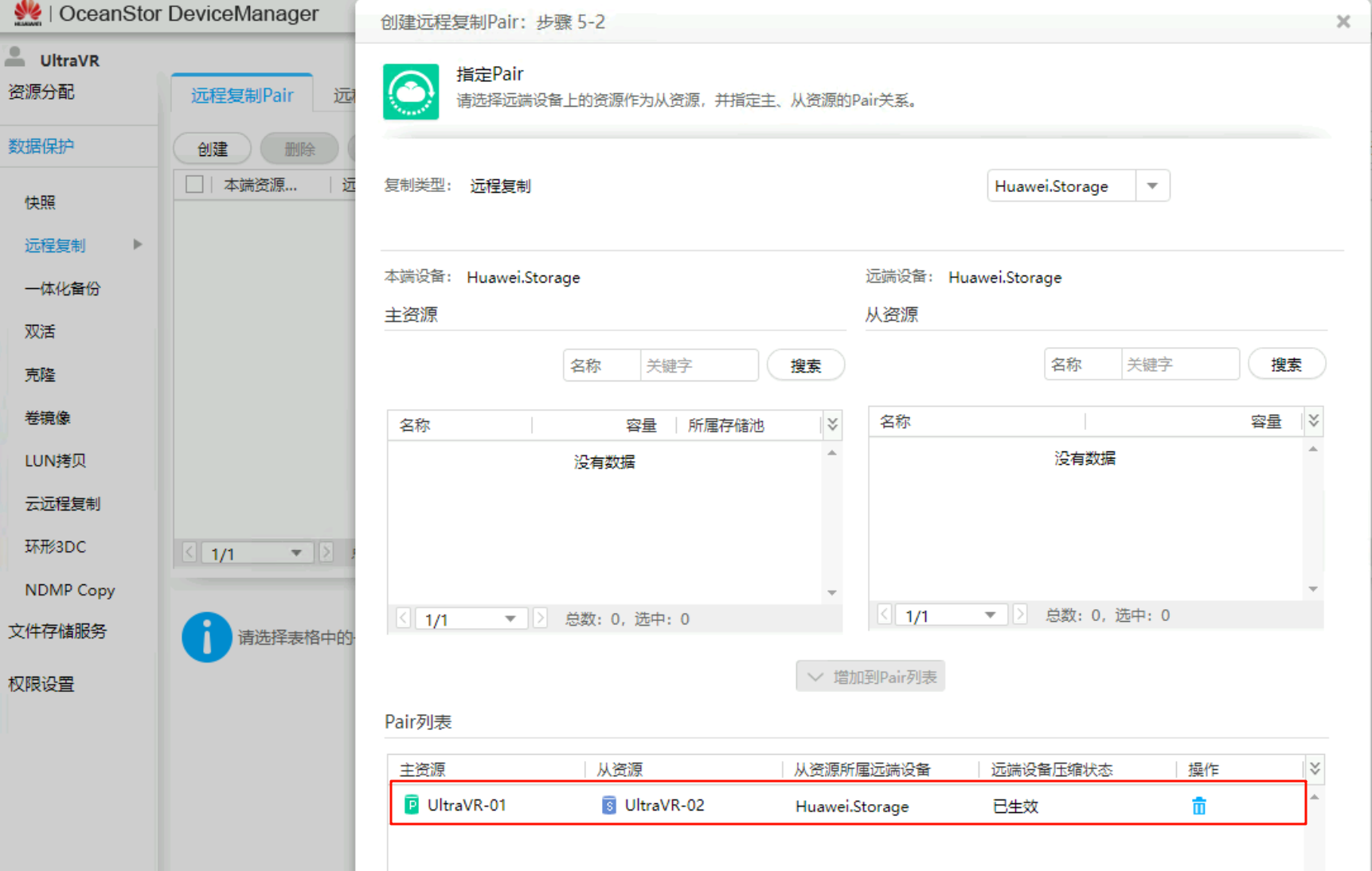1372x871 pixels.
Task: Delete the UltraVR-01 pair with trash icon
Action: pyautogui.click(x=1198, y=806)
